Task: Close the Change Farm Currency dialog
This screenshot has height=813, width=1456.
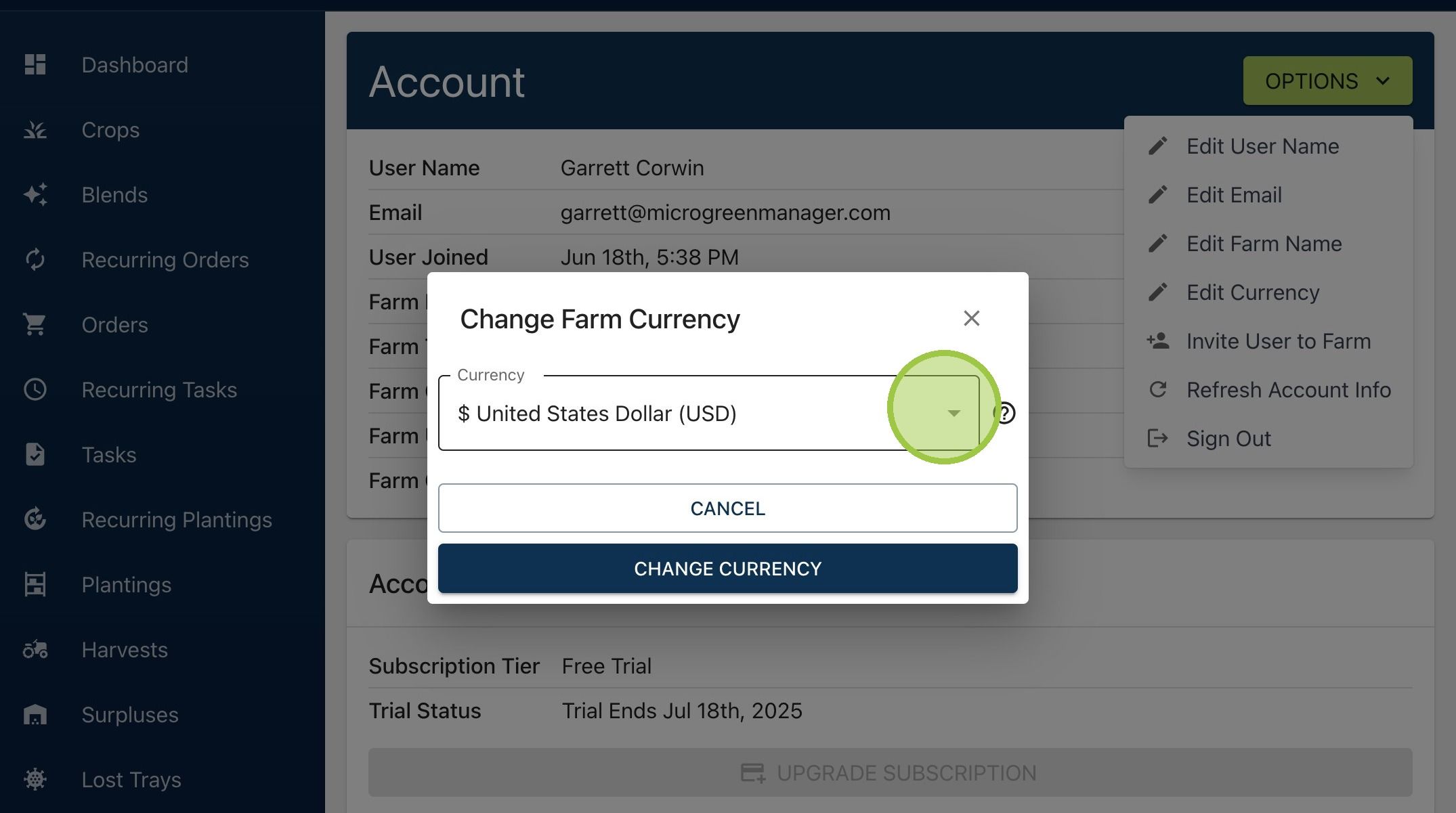Action: coord(972,318)
